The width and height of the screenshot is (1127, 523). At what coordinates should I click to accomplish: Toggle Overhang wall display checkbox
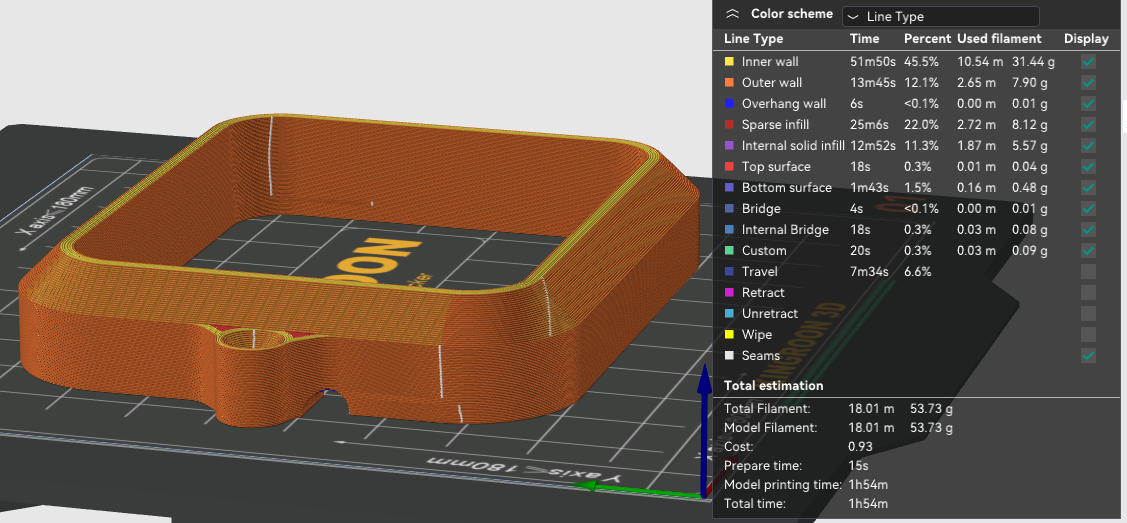point(1088,103)
